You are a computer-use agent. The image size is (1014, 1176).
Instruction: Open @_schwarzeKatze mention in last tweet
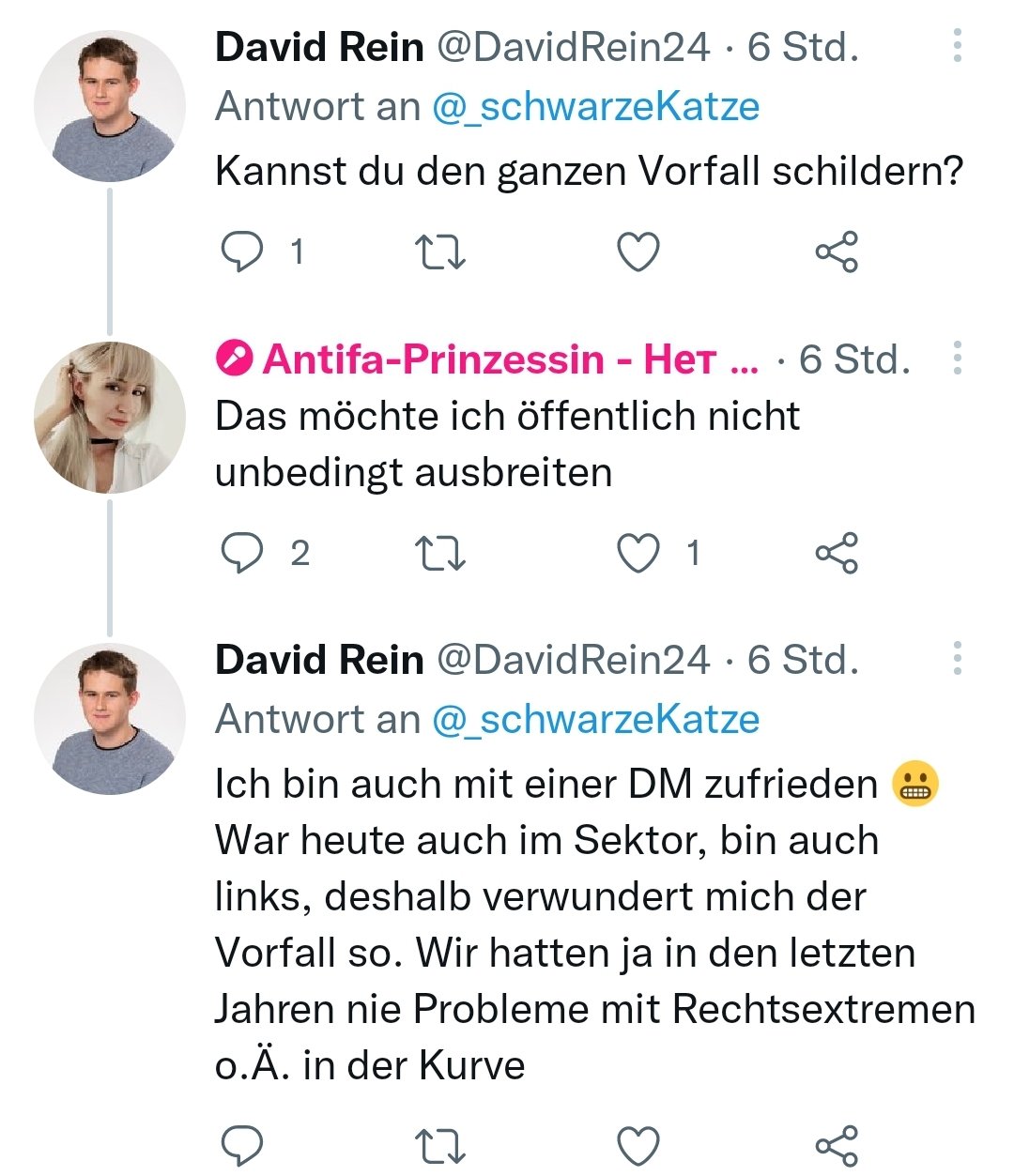pyautogui.click(x=595, y=720)
